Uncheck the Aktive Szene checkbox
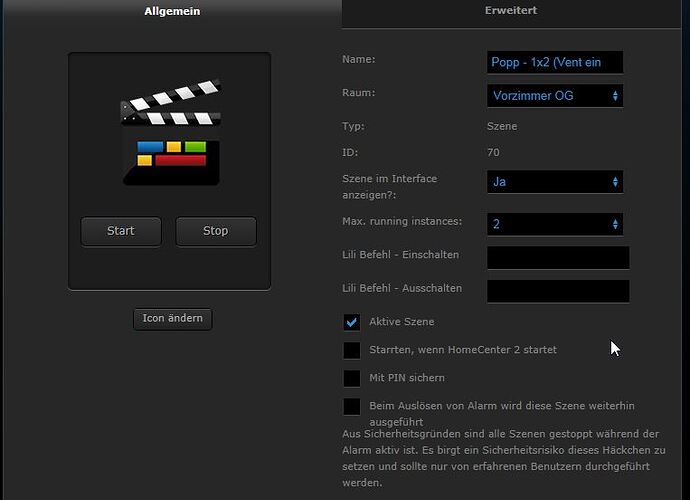 click(x=352, y=322)
